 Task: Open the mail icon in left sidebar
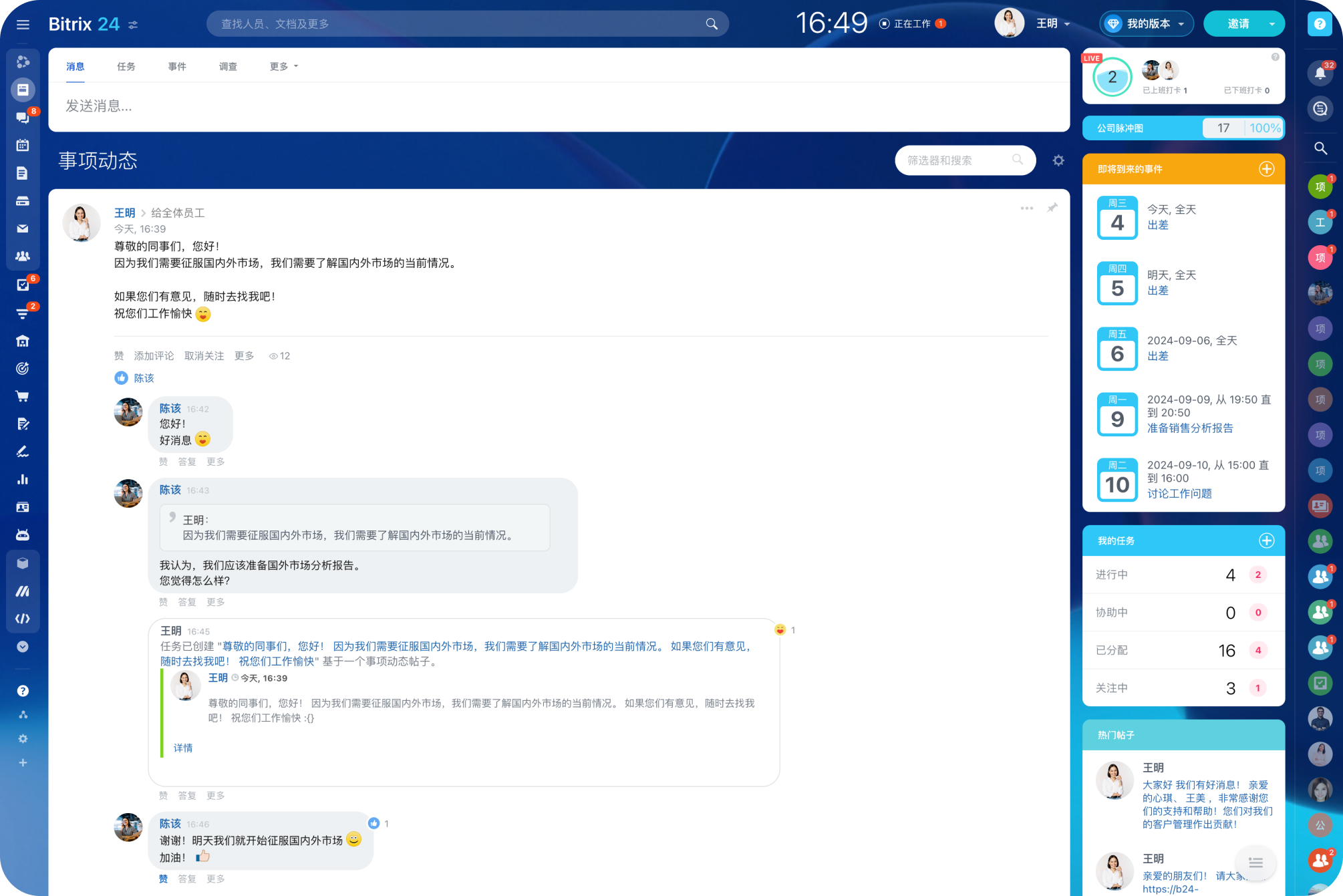[x=22, y=229]
